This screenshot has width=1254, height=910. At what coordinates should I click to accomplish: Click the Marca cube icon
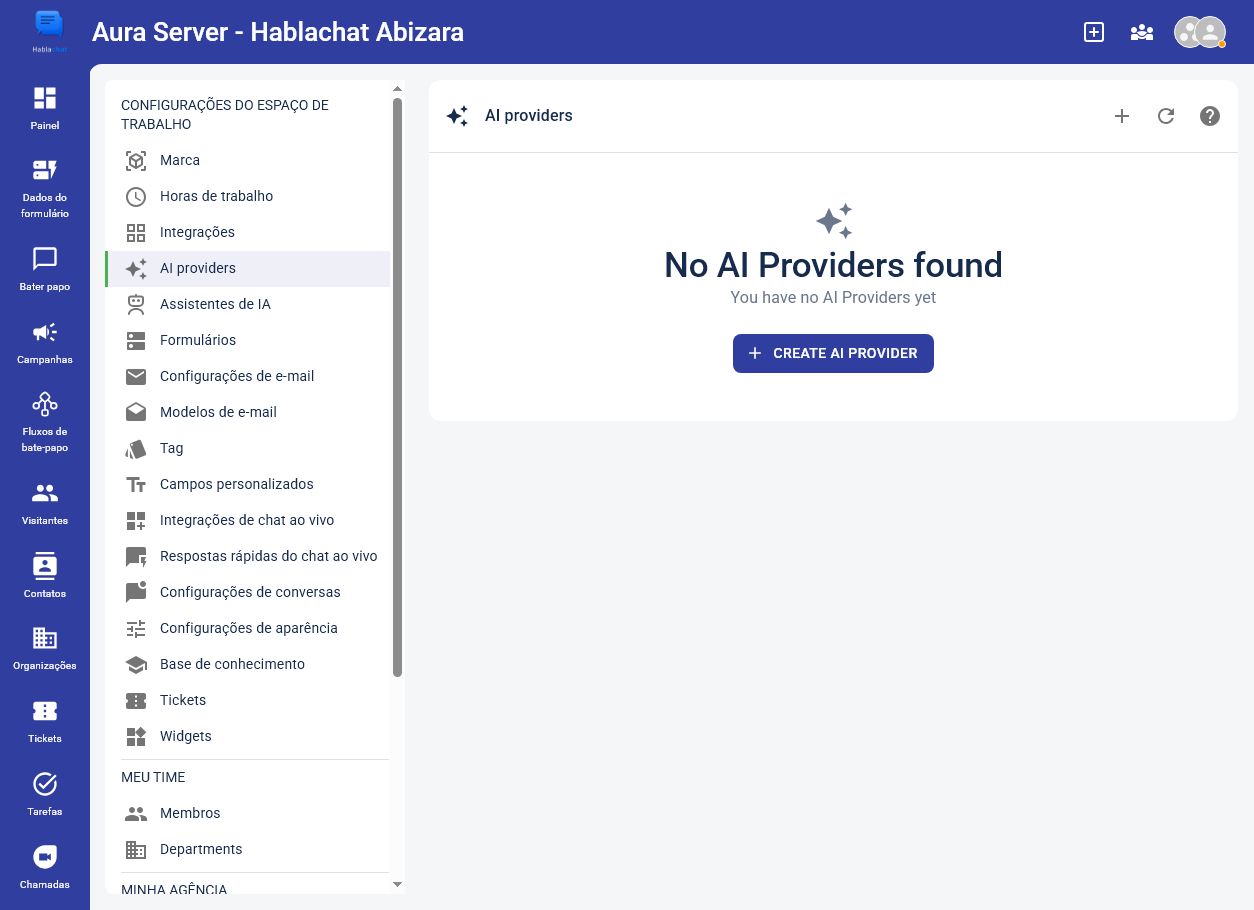coord(136,160)
